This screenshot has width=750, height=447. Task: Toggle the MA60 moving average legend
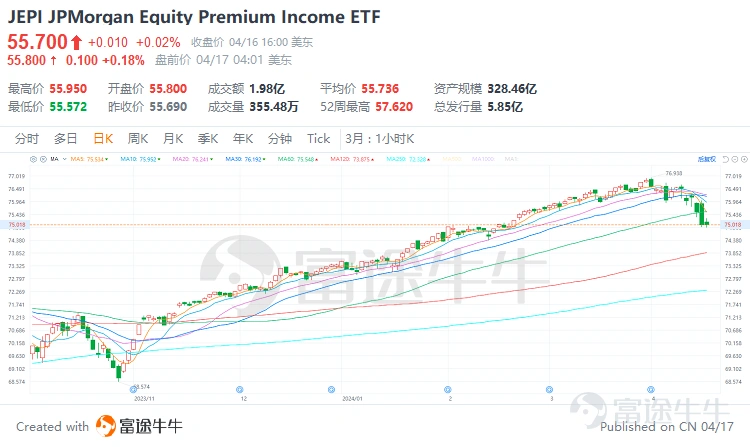298,159
